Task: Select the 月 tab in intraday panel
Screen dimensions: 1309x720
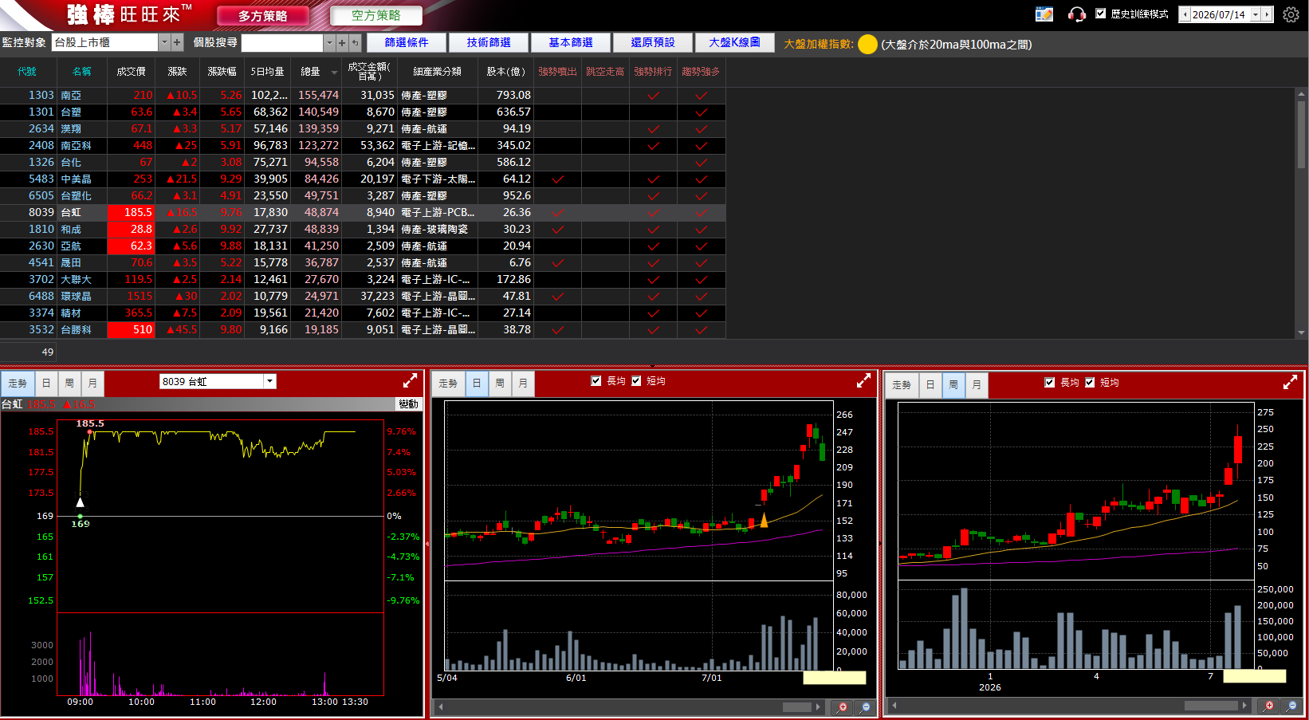Action: pos(92,383)
